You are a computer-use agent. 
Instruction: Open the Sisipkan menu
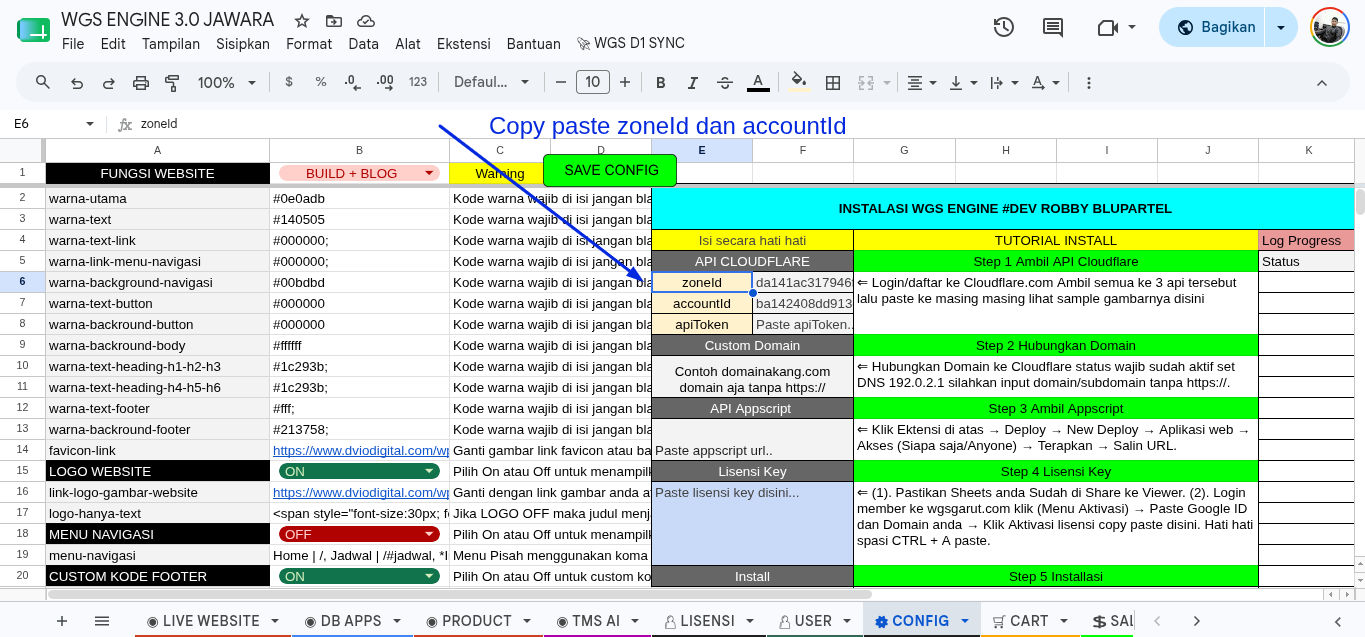243,44
